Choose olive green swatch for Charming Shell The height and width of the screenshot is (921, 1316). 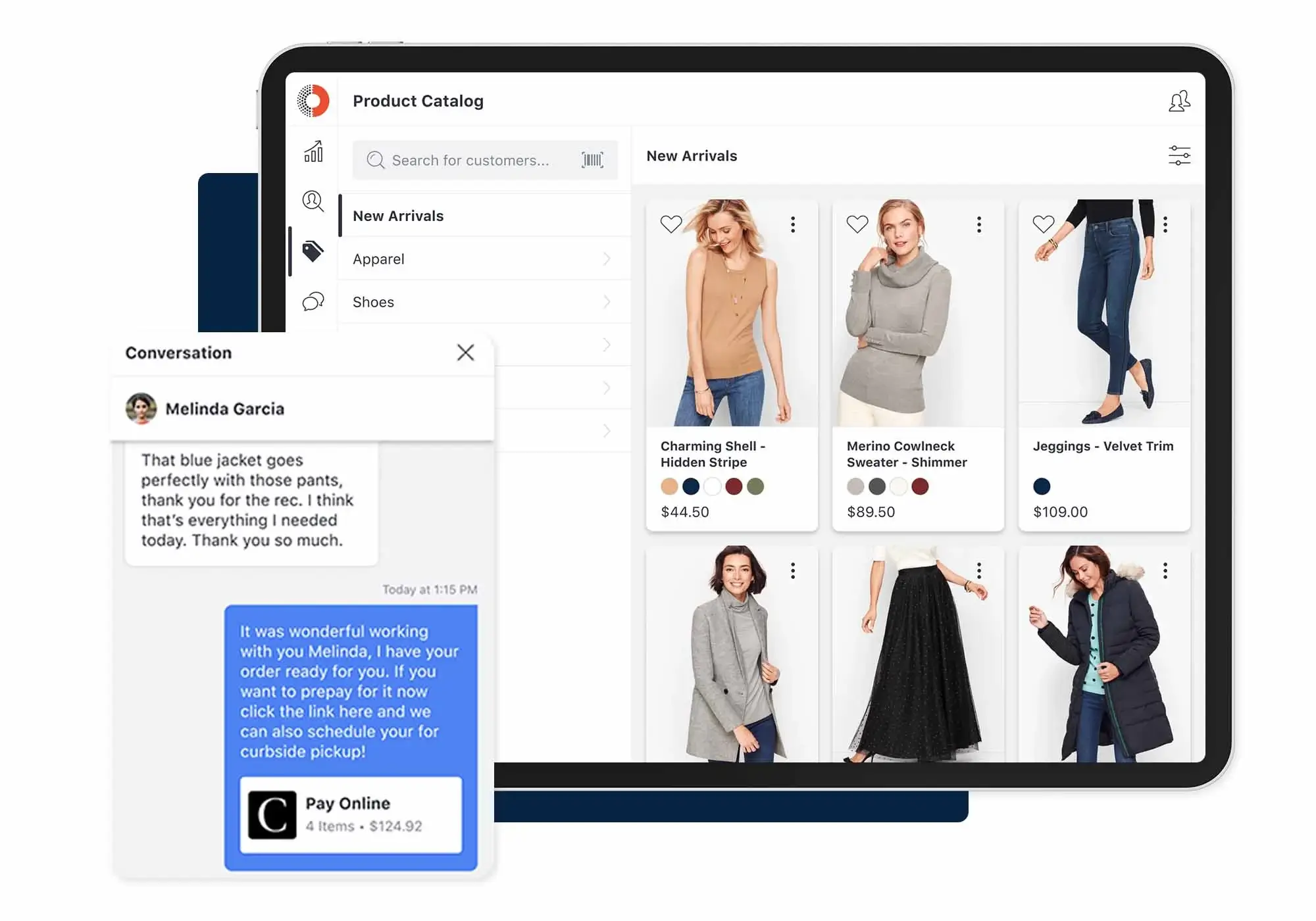click(755, 486)
